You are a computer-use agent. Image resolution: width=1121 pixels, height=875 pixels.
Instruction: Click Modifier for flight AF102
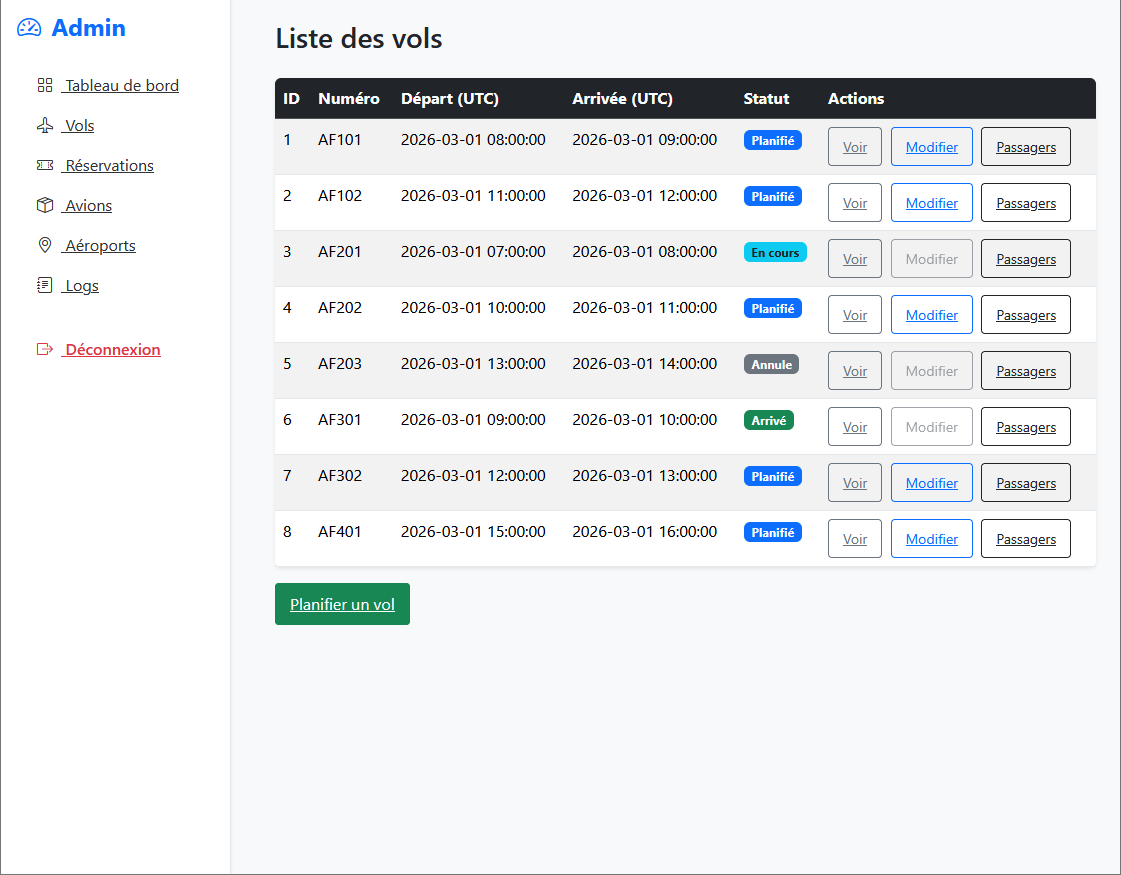click(931, 202)
